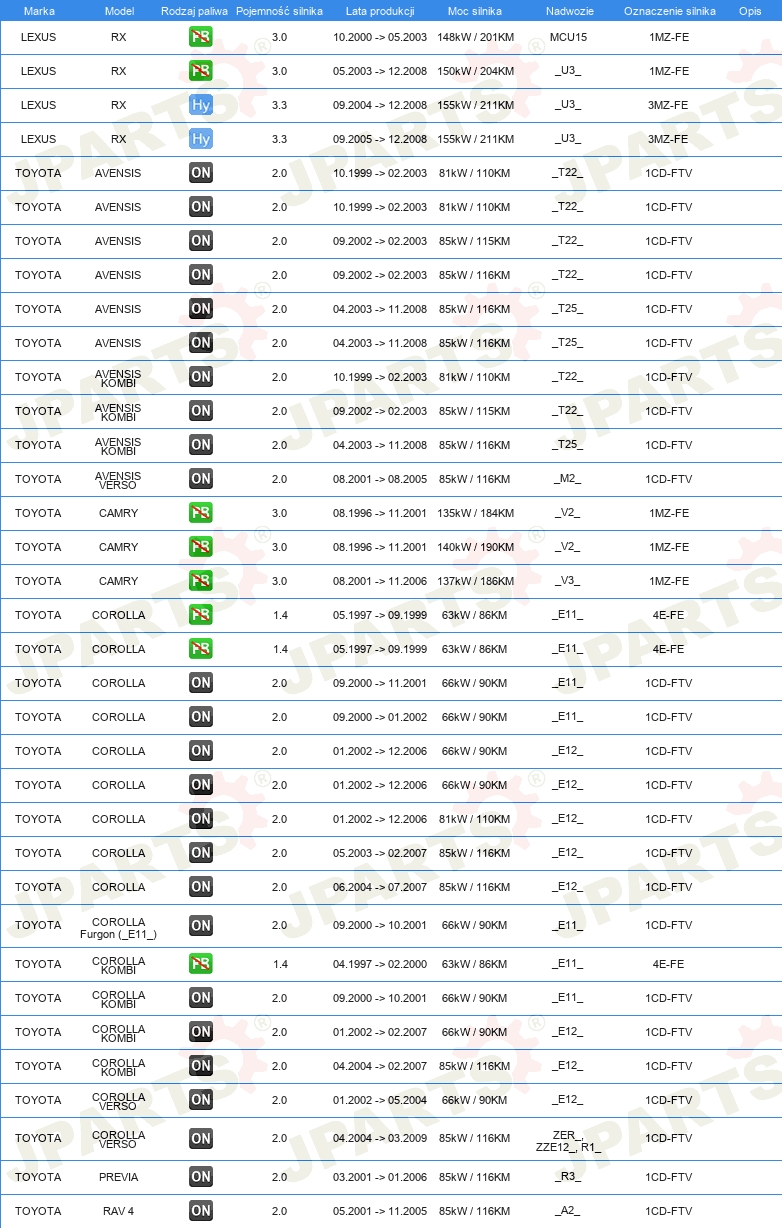Select the ZER_, ZZE12_, R1_ body cell
Screen dimensions: 782x1228
tap(568, 1141)
